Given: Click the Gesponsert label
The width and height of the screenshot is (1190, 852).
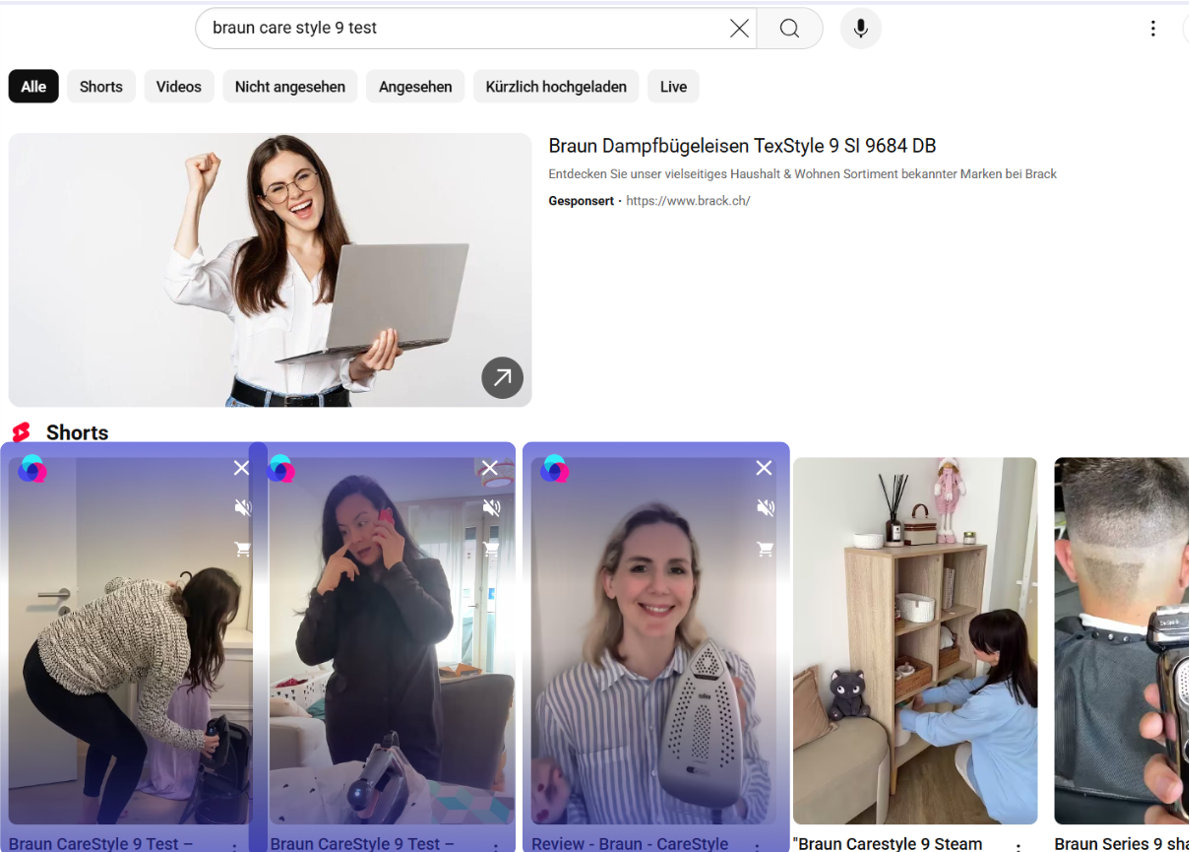Looking at the screenshot, I should [x=581, y=201].
